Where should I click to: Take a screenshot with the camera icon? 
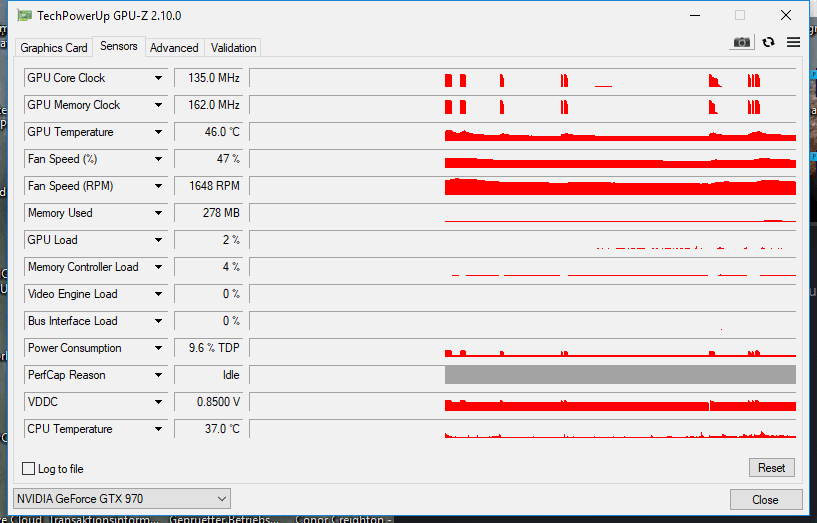pyautogui.click(x=741, y=42)
